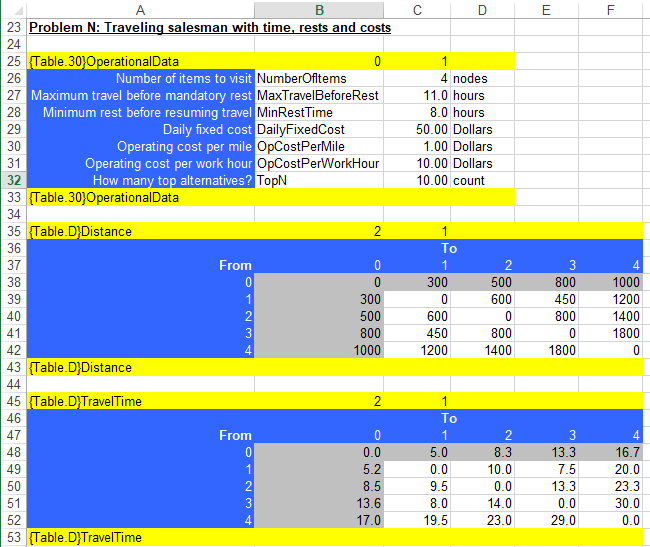Click row 32 header
This screenshot has height=547, width=650.
coord(12,181)
